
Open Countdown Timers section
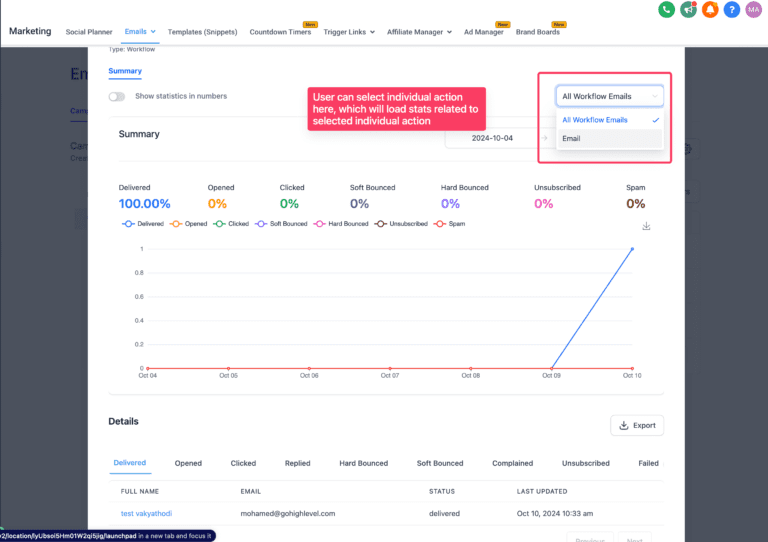click(x=280, y=32)
